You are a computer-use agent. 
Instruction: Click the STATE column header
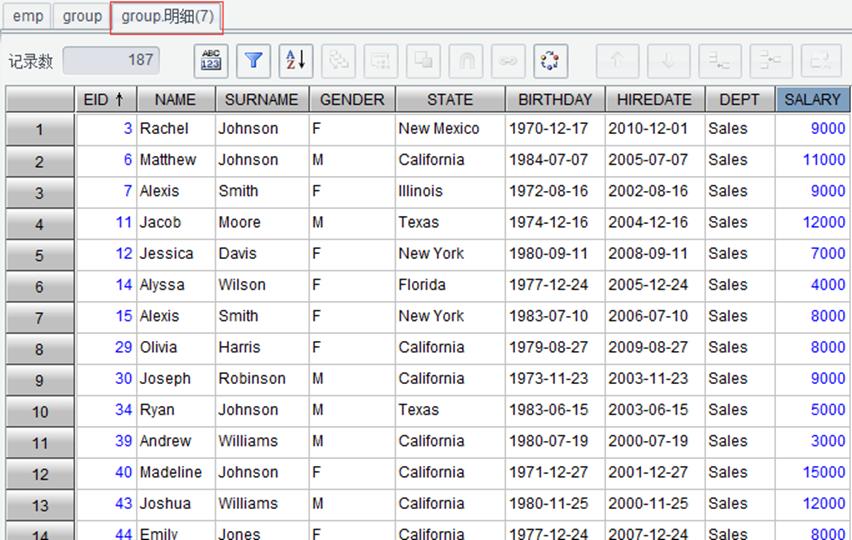tap(450, 99)
